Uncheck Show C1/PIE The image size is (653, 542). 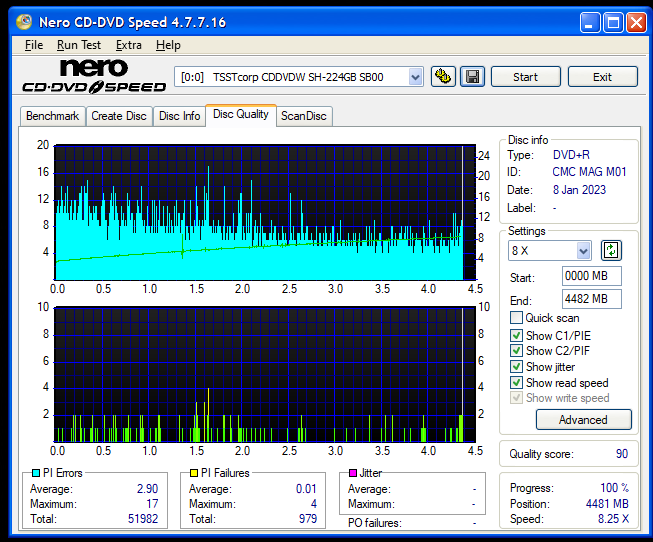pos(516,335)
